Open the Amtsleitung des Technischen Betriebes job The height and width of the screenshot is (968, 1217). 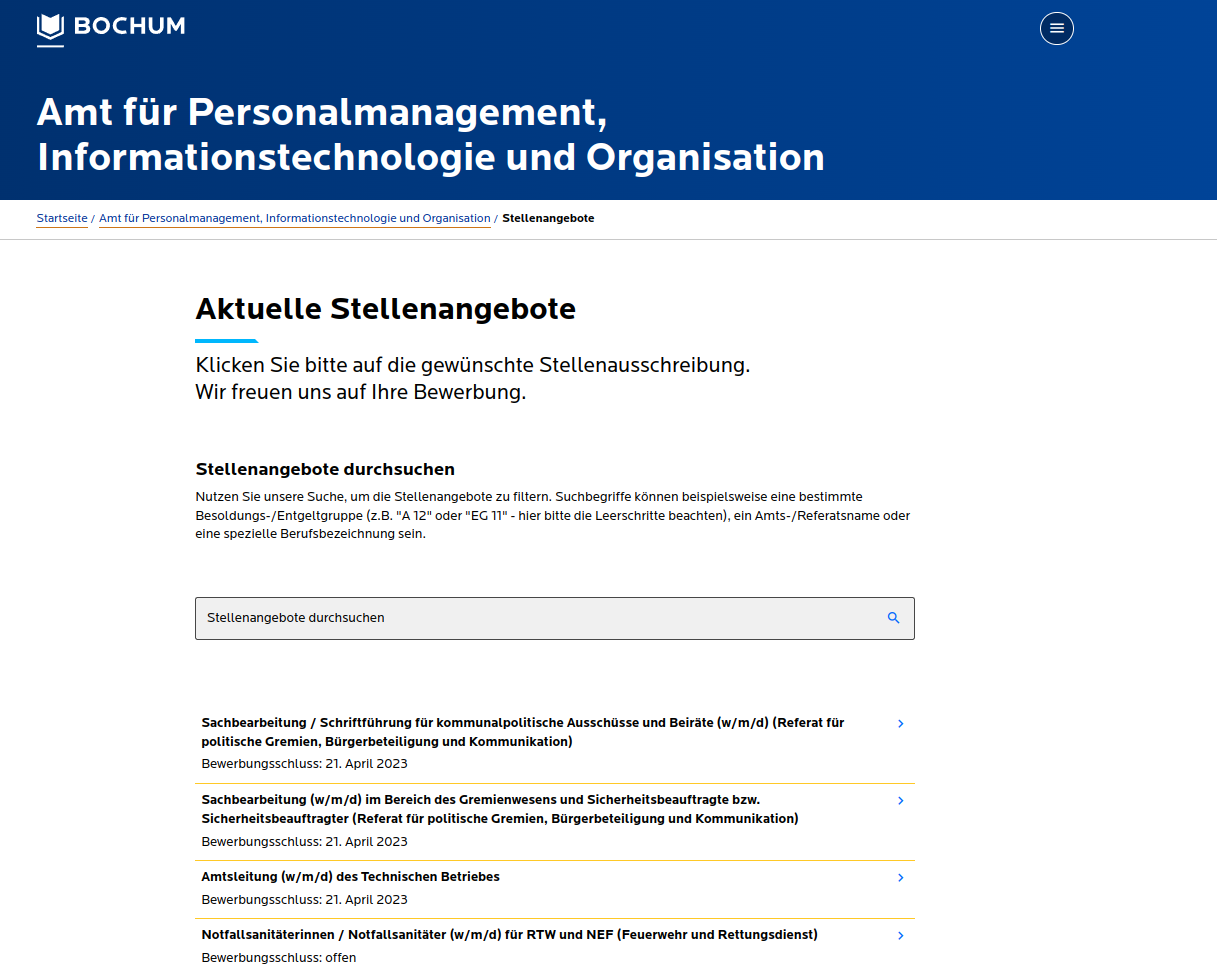coord(350,877)
